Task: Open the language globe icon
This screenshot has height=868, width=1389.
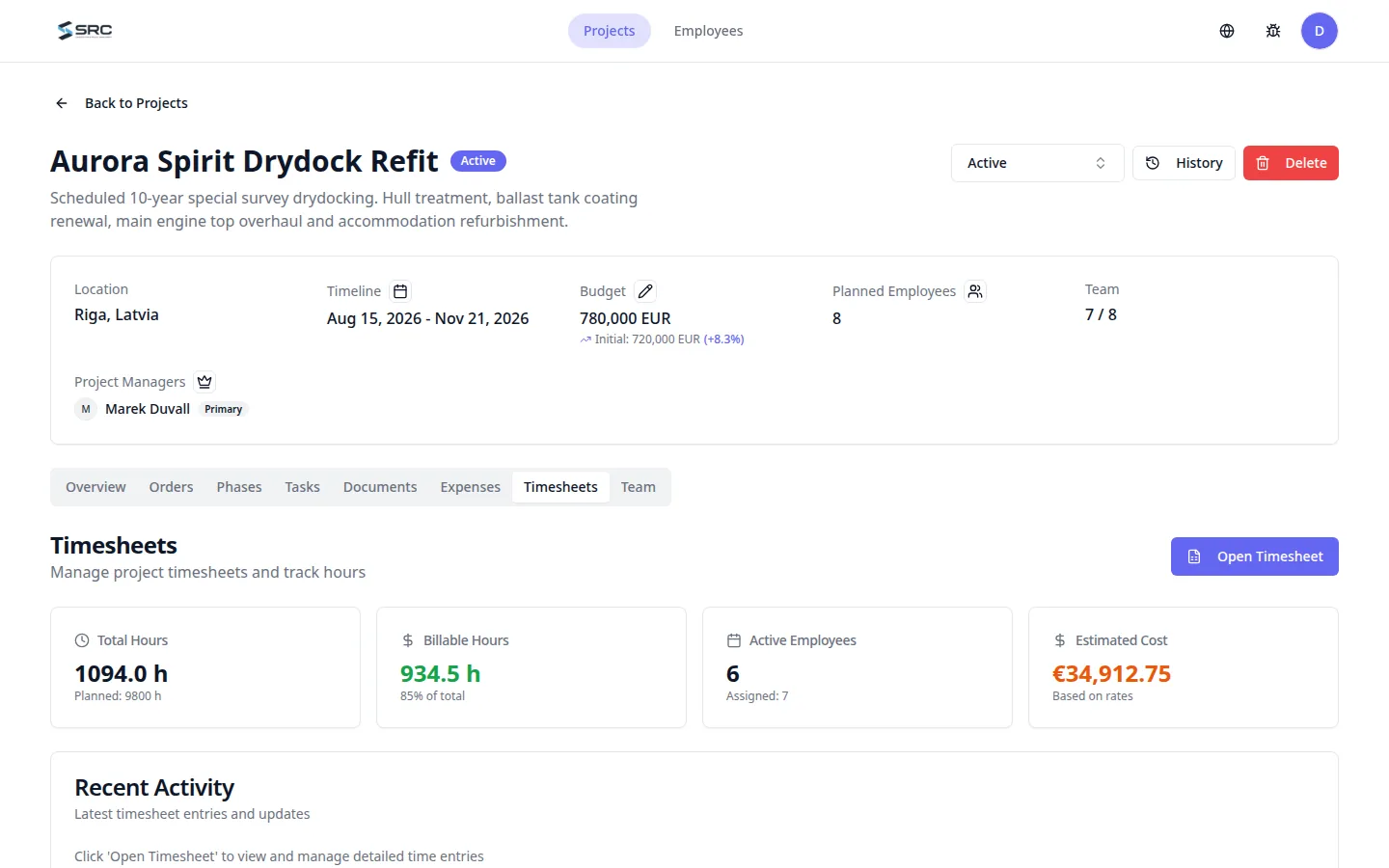Action: [1227, 31]
